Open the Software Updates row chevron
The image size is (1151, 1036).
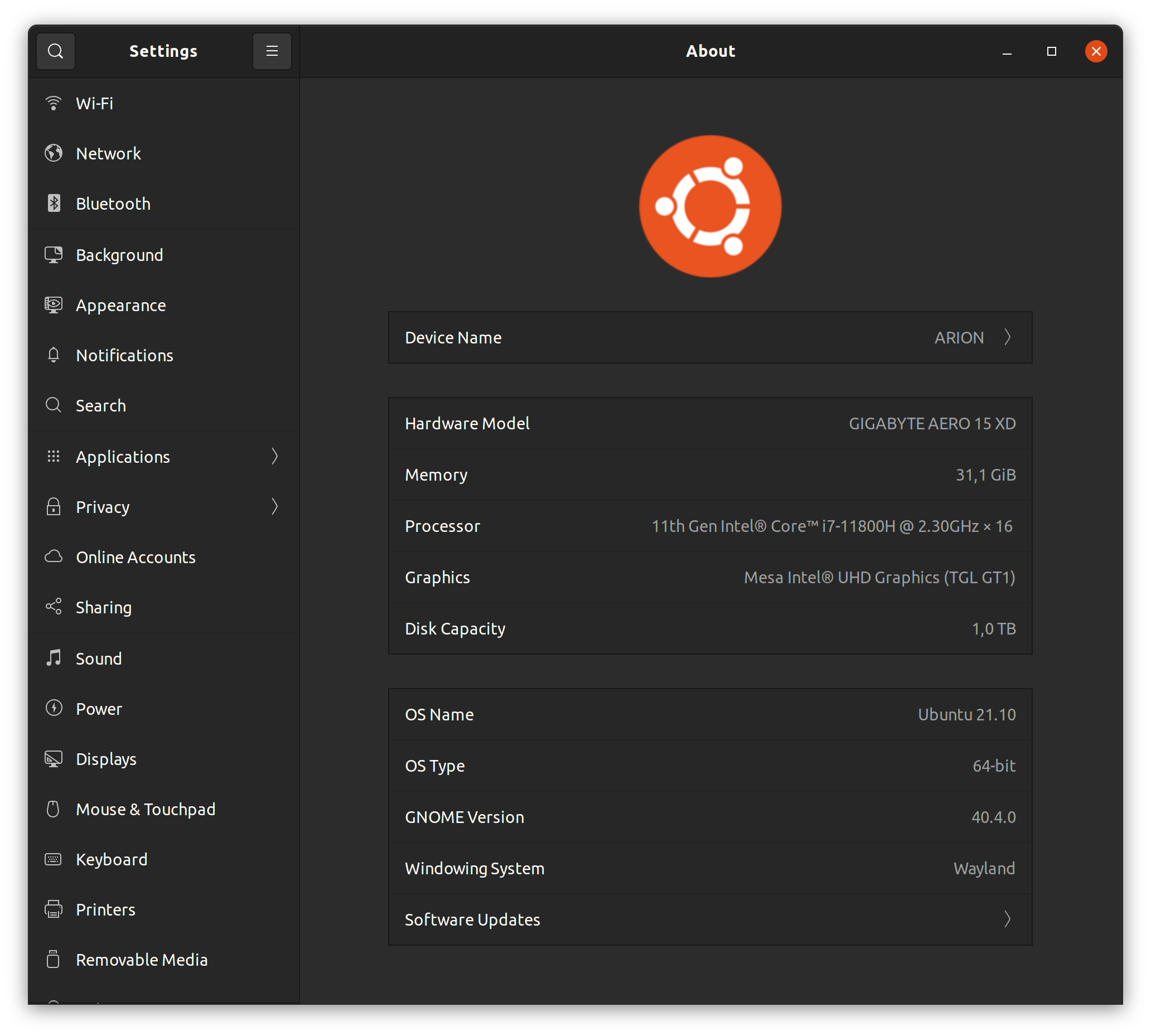point(1007,919)
